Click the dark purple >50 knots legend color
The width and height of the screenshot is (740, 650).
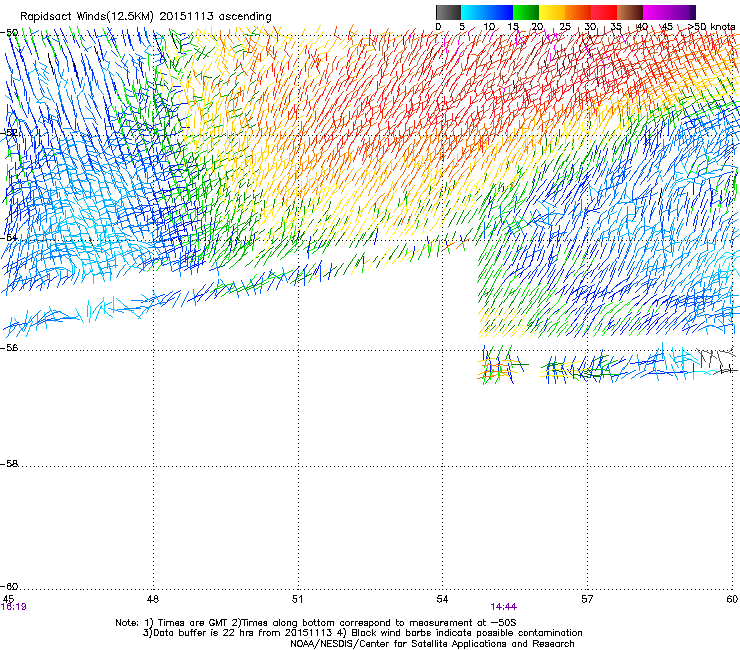(x=692, y=12)
